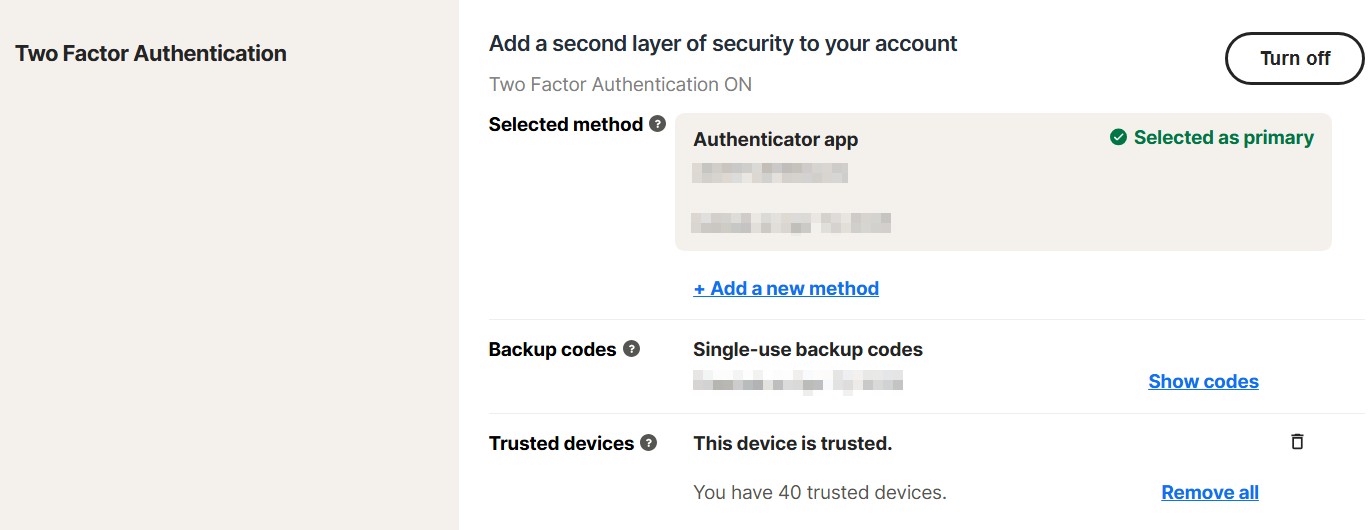Click the help icon beside Selected method
The width and height of the screenshot is (1372, 530).
coord(657,124)
